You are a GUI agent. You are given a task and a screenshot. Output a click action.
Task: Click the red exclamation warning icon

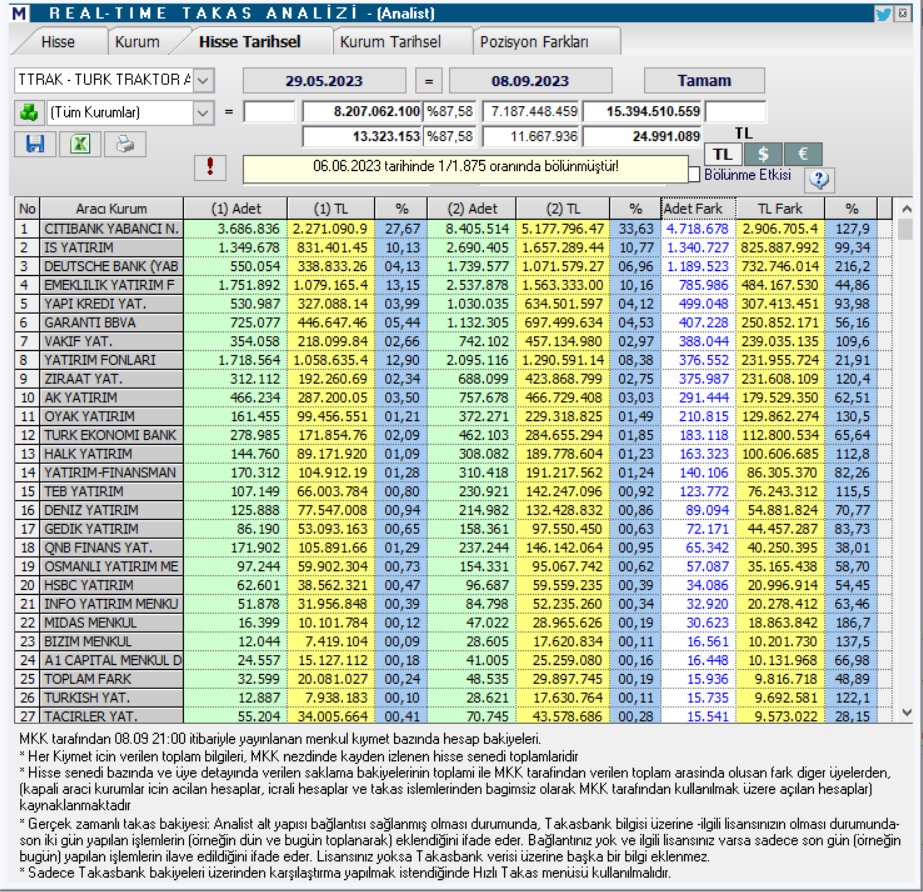tap(210, 167)
